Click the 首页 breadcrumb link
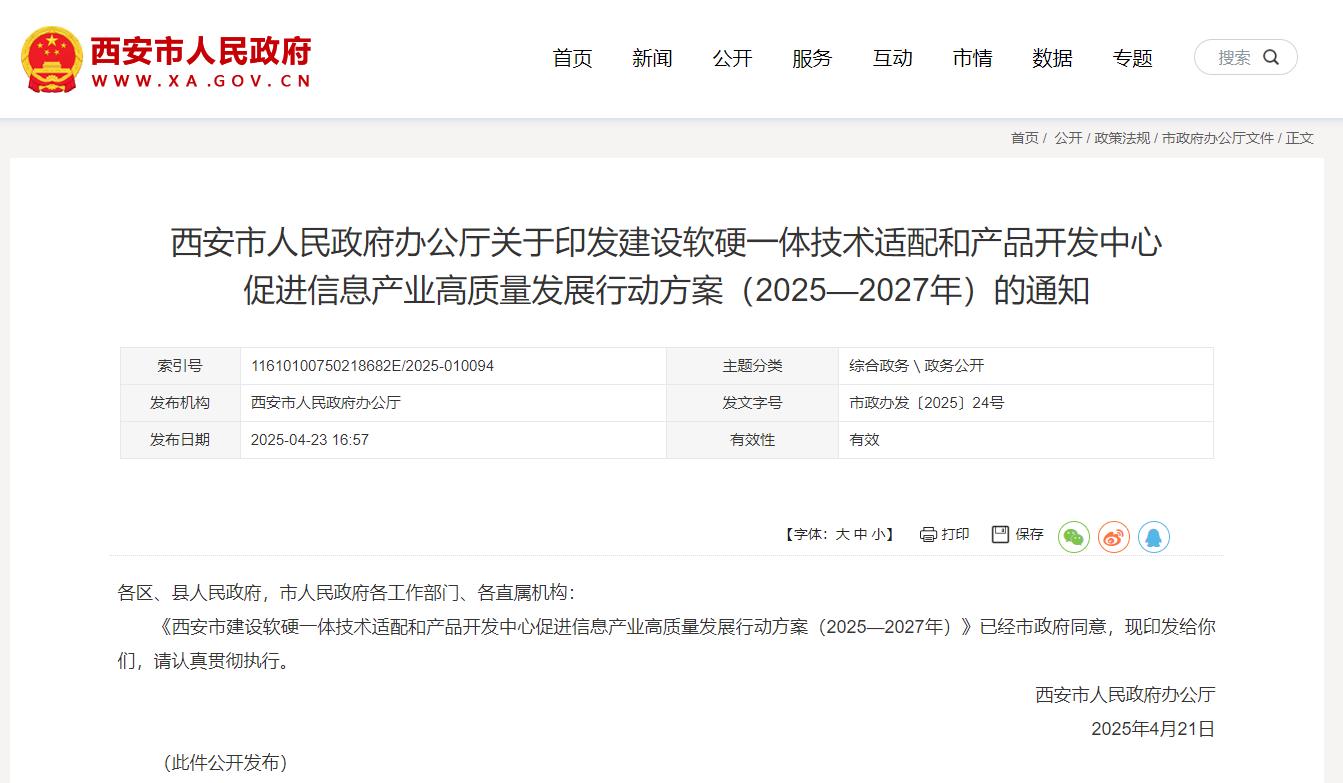1343x783 pixels. [1024, 138]
